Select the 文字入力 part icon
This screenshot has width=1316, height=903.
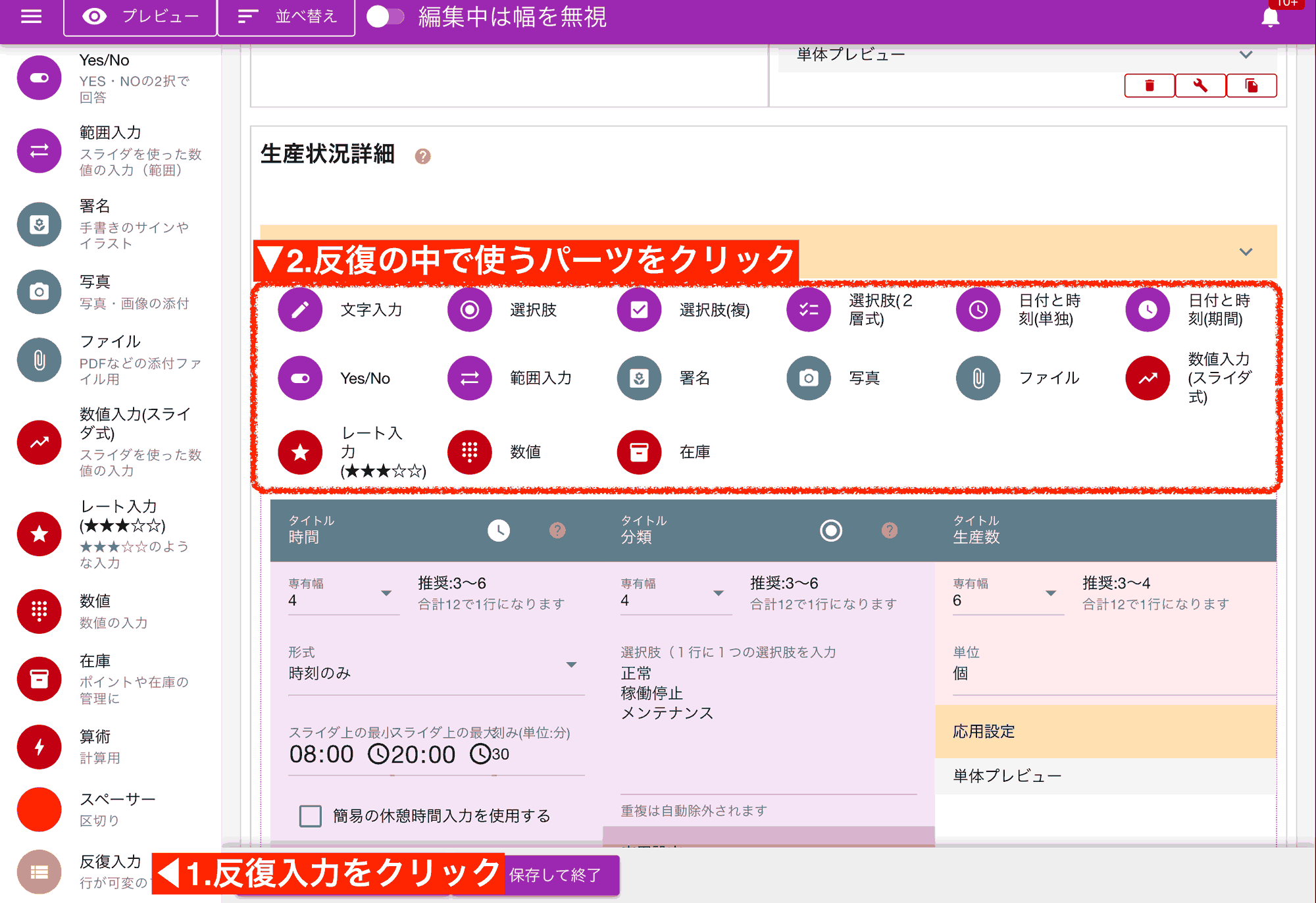[x=300, y=309]
